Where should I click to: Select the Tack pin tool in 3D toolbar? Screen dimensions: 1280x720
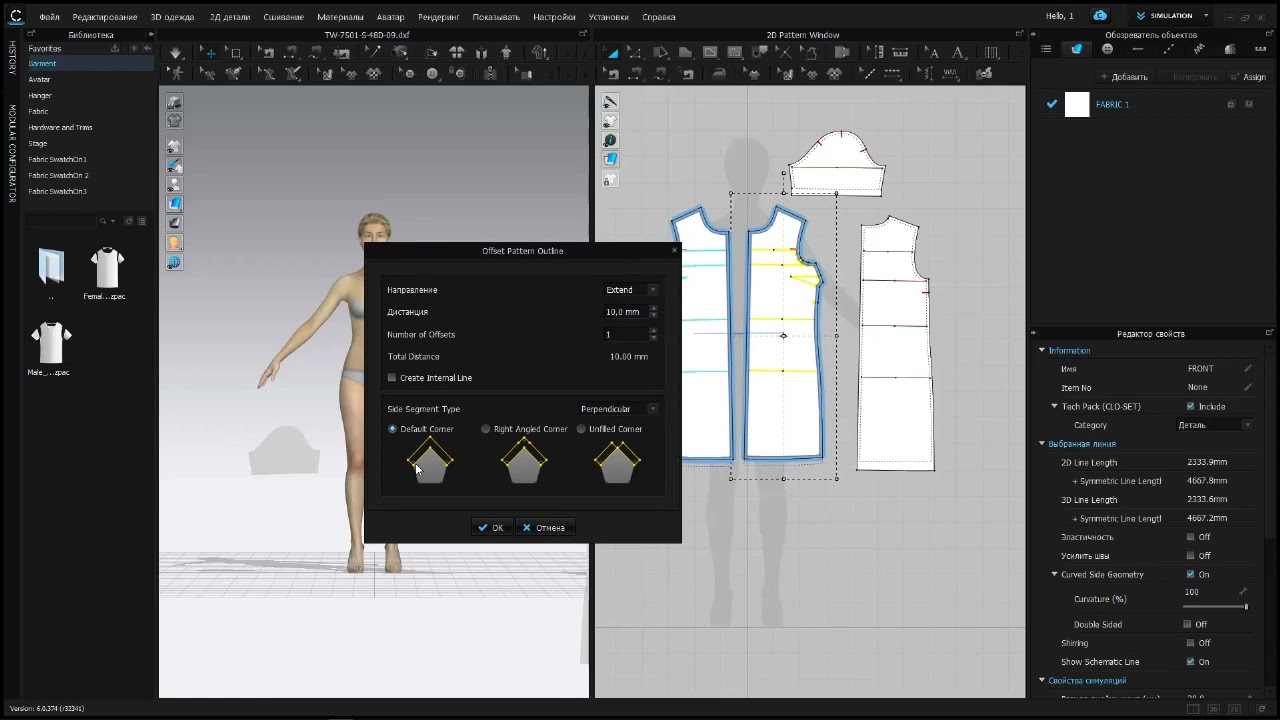375,53
